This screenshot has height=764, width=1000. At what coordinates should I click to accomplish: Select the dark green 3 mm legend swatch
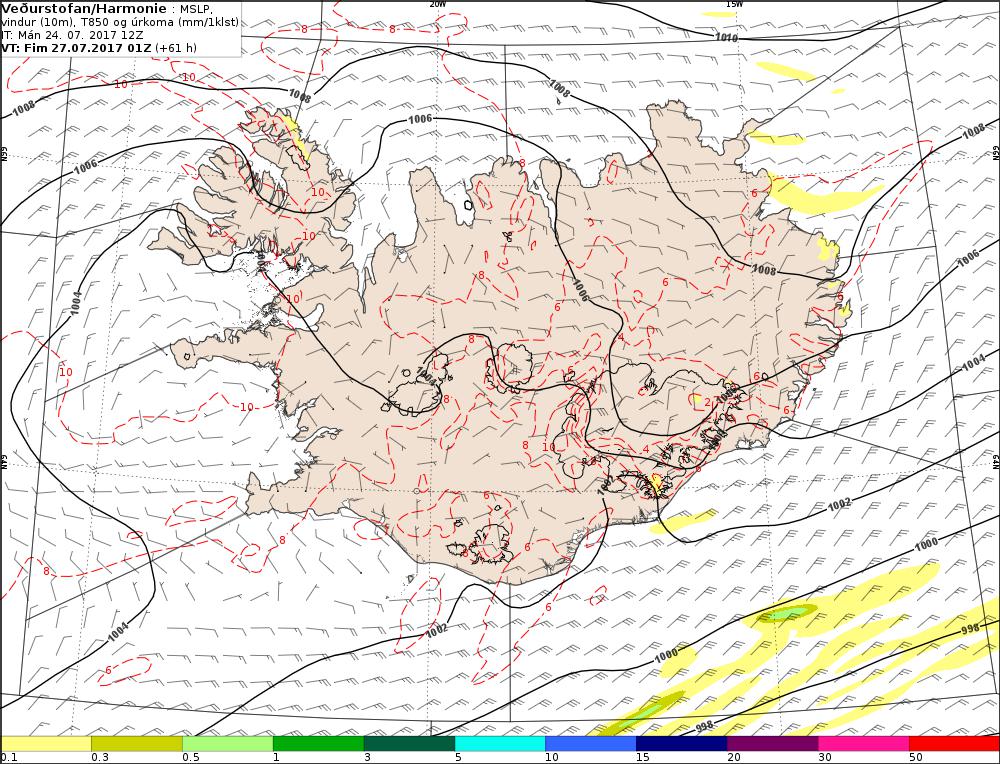coord(409,744)
